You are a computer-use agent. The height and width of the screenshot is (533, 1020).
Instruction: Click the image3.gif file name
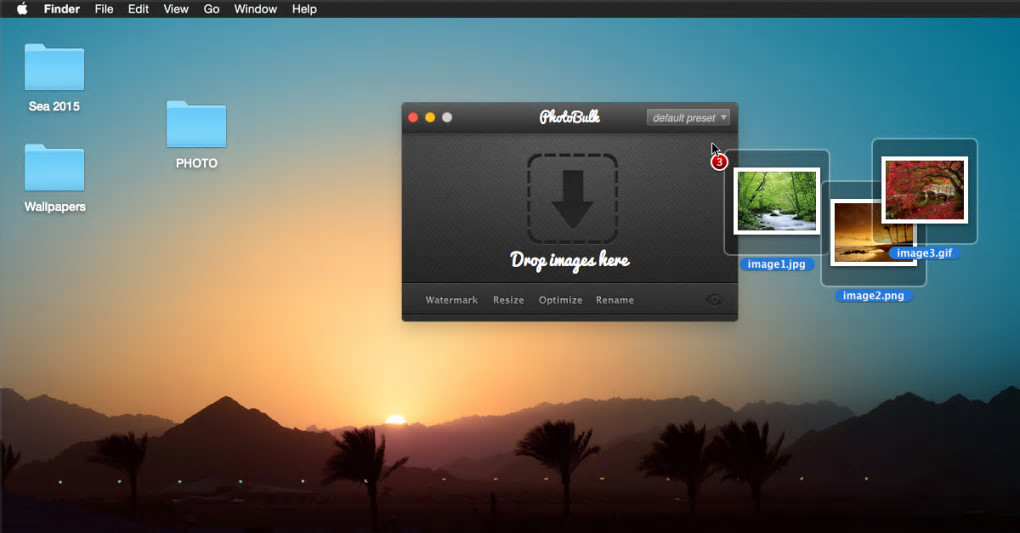coord(924,253)
